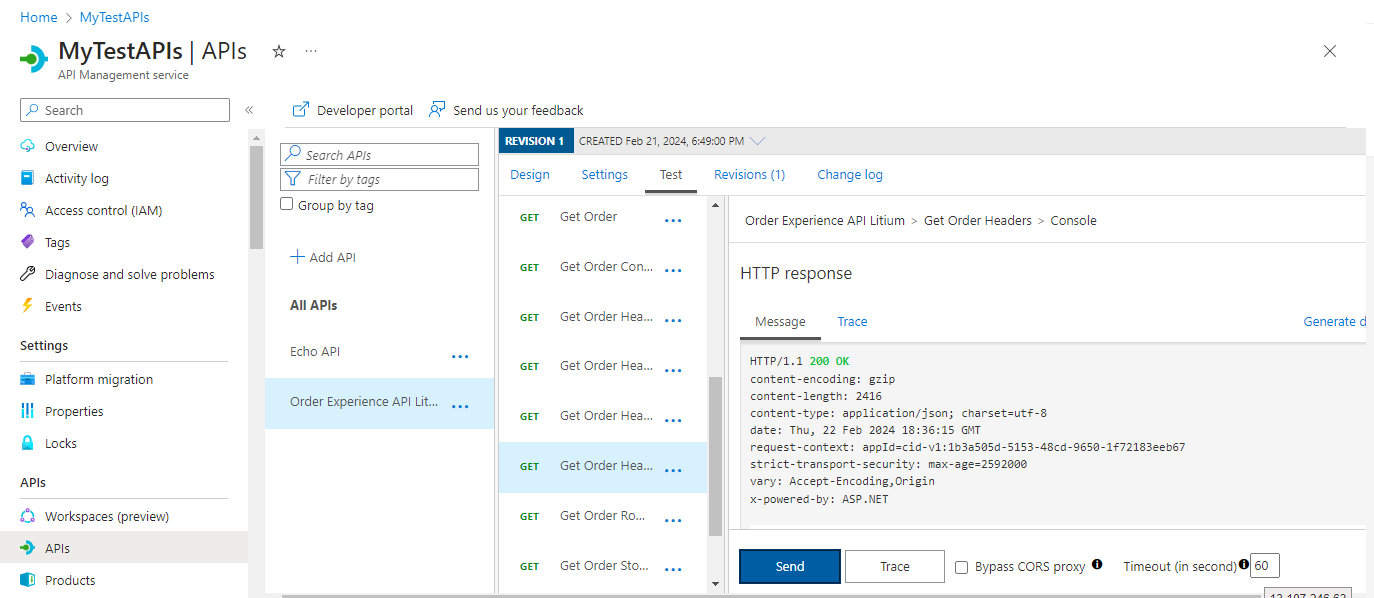
Task: Check the Bypass CORS proxy checkbox
Action: click(962, 567)
